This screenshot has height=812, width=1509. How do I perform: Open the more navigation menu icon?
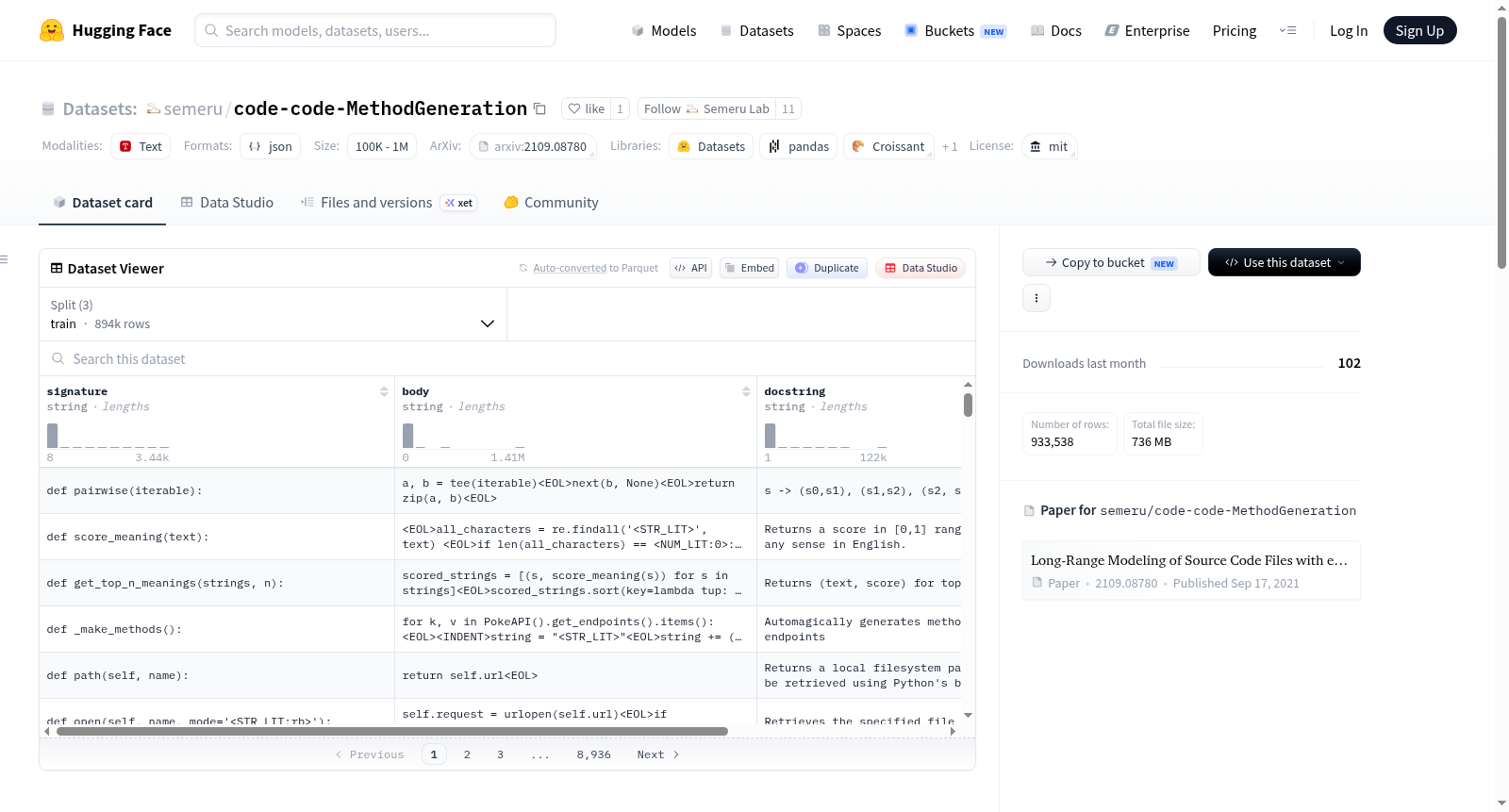tap(1287, 30)
